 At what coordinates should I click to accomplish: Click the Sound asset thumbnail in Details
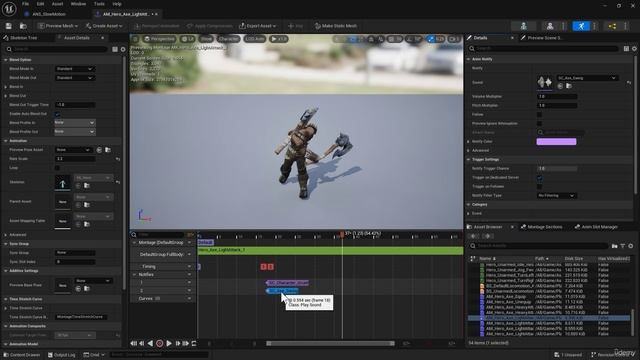point(544,82)
